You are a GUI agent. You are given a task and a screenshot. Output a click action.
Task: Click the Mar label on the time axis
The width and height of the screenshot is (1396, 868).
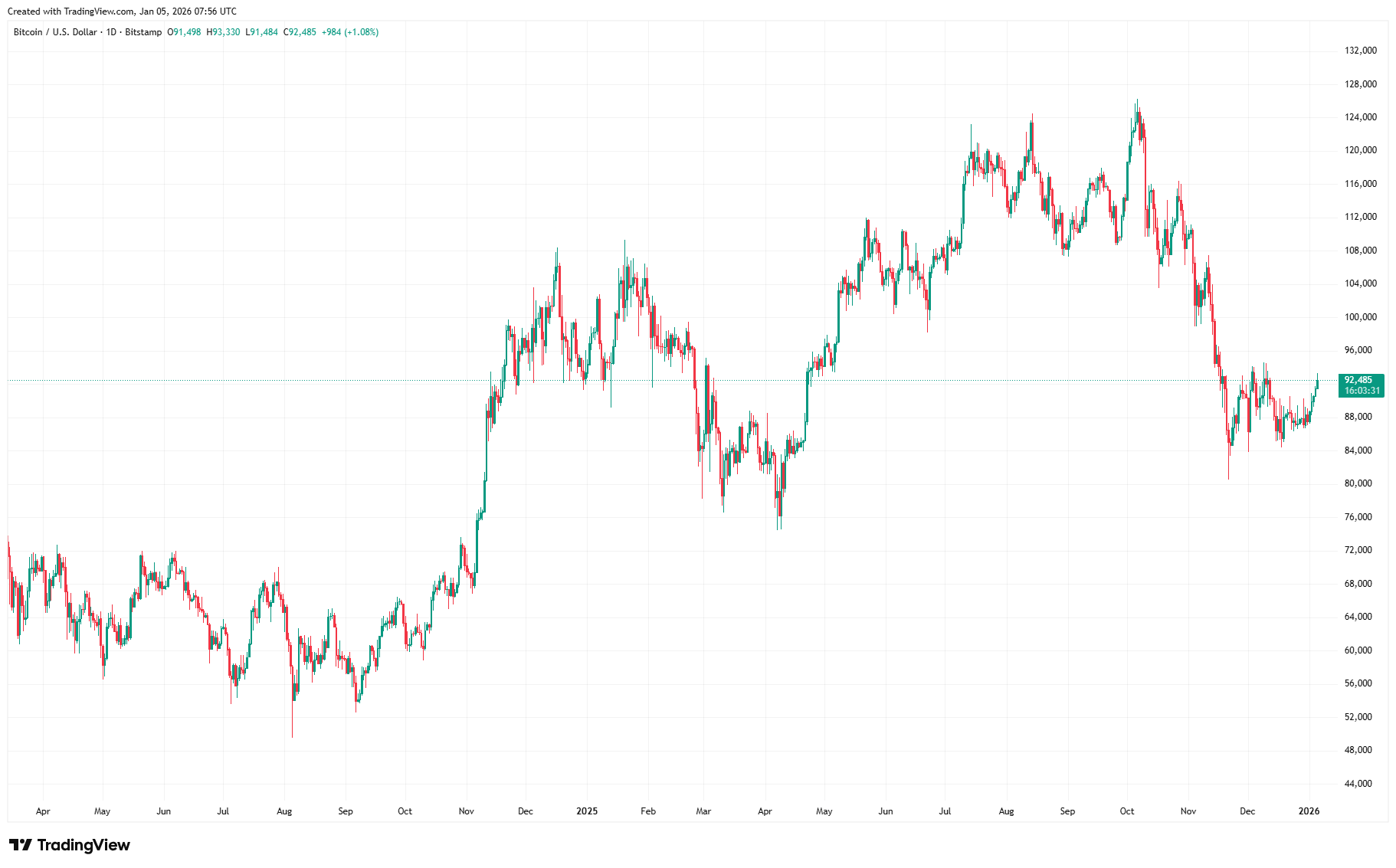703,811
